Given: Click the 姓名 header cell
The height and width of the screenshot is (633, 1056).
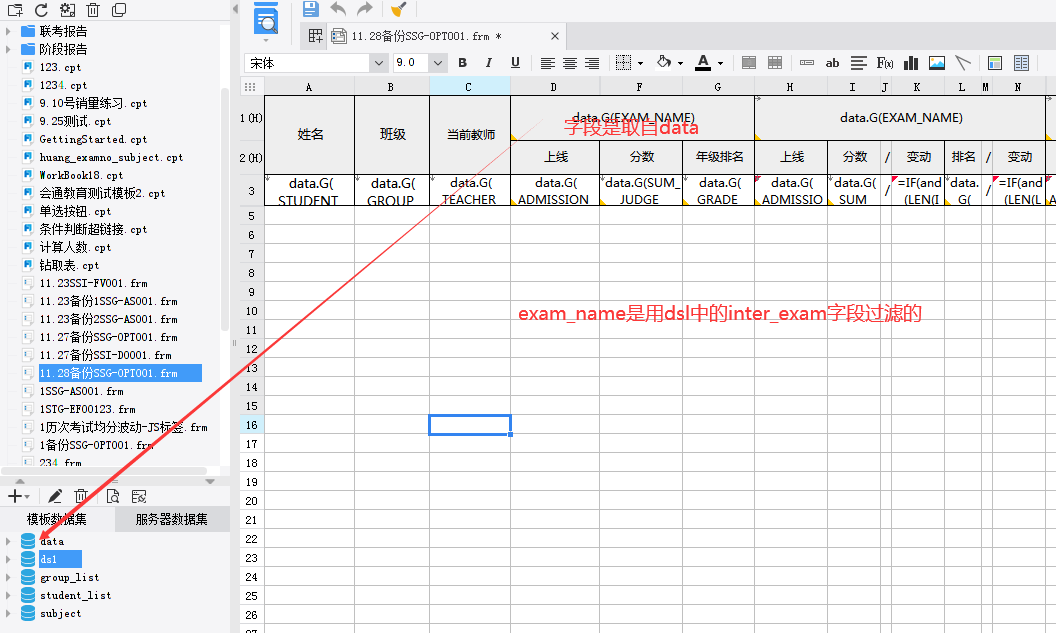Looking at the screenshot, I should point(310,135).
